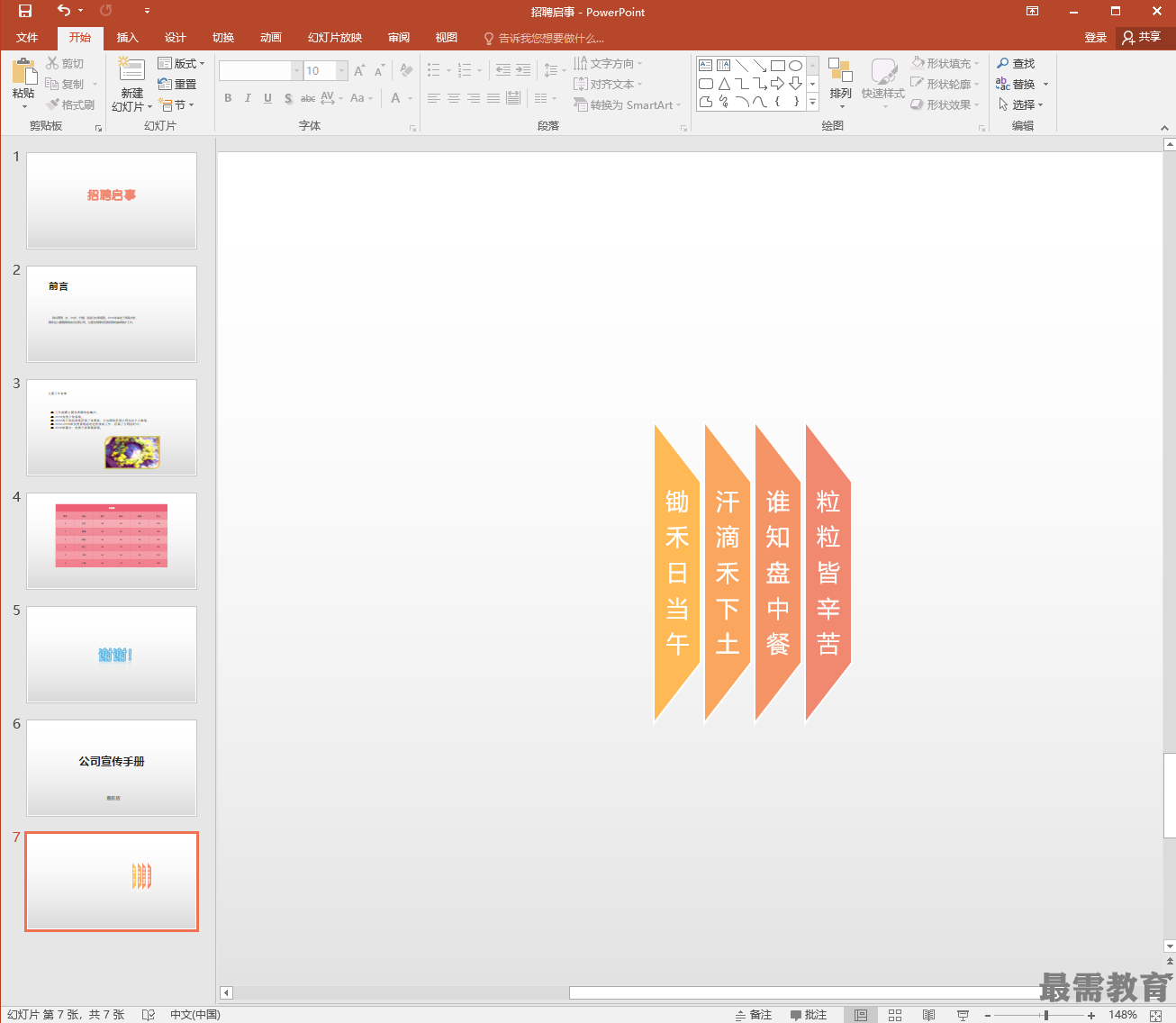Open the Text Direction (文字方向) dropdown
Viewport: 1176px width, 1023px height.
coord(609,63)
